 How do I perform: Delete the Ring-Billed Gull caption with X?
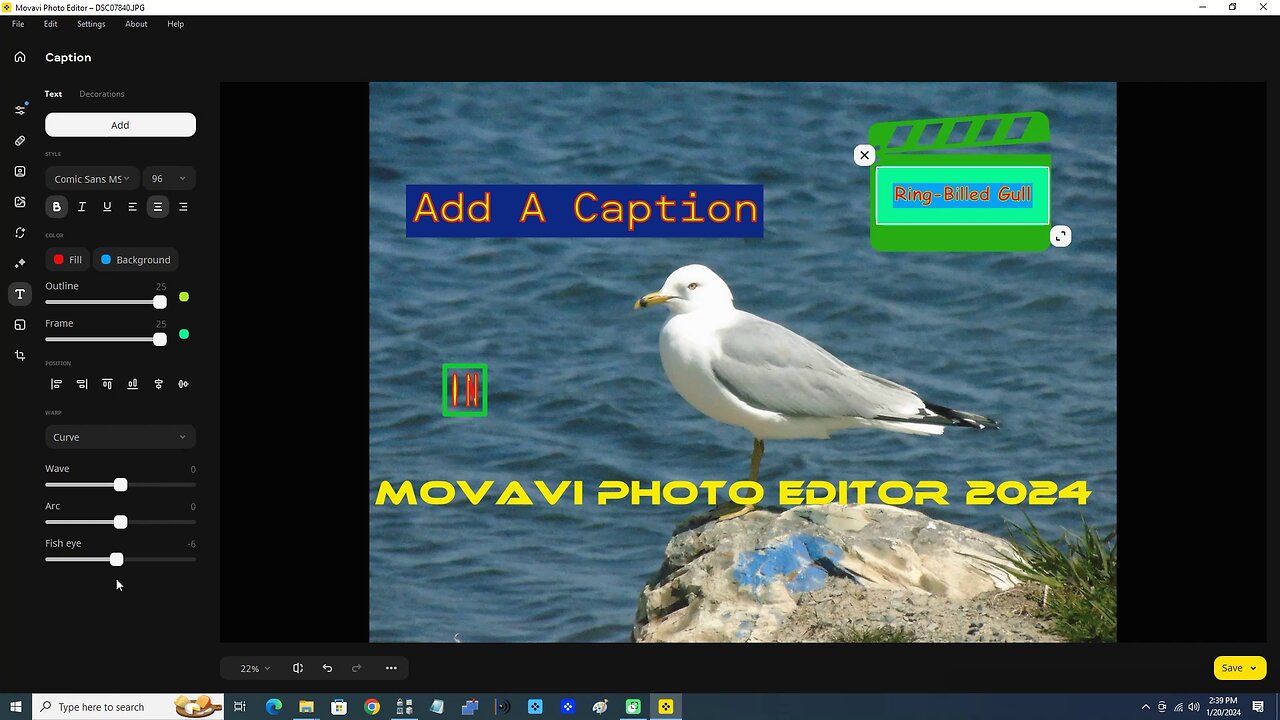[864, 155]
